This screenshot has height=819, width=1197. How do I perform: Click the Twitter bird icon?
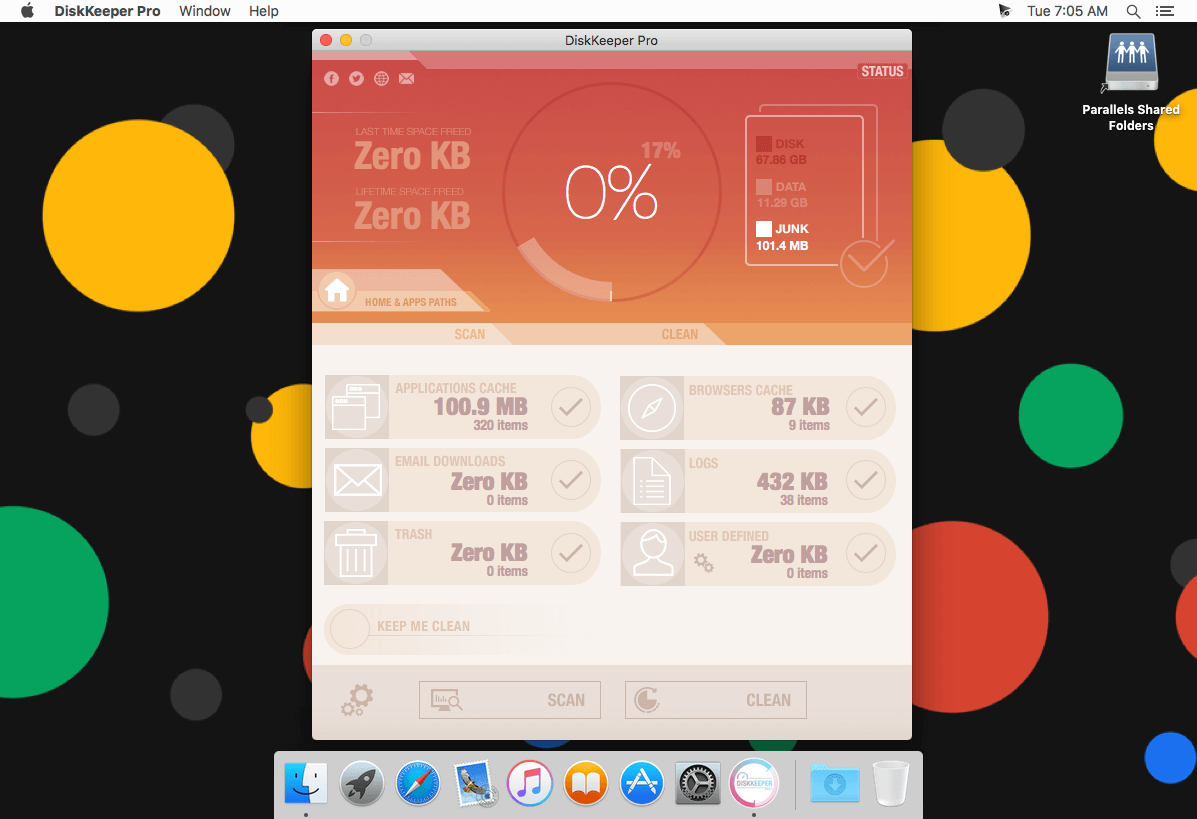[357, 79]
